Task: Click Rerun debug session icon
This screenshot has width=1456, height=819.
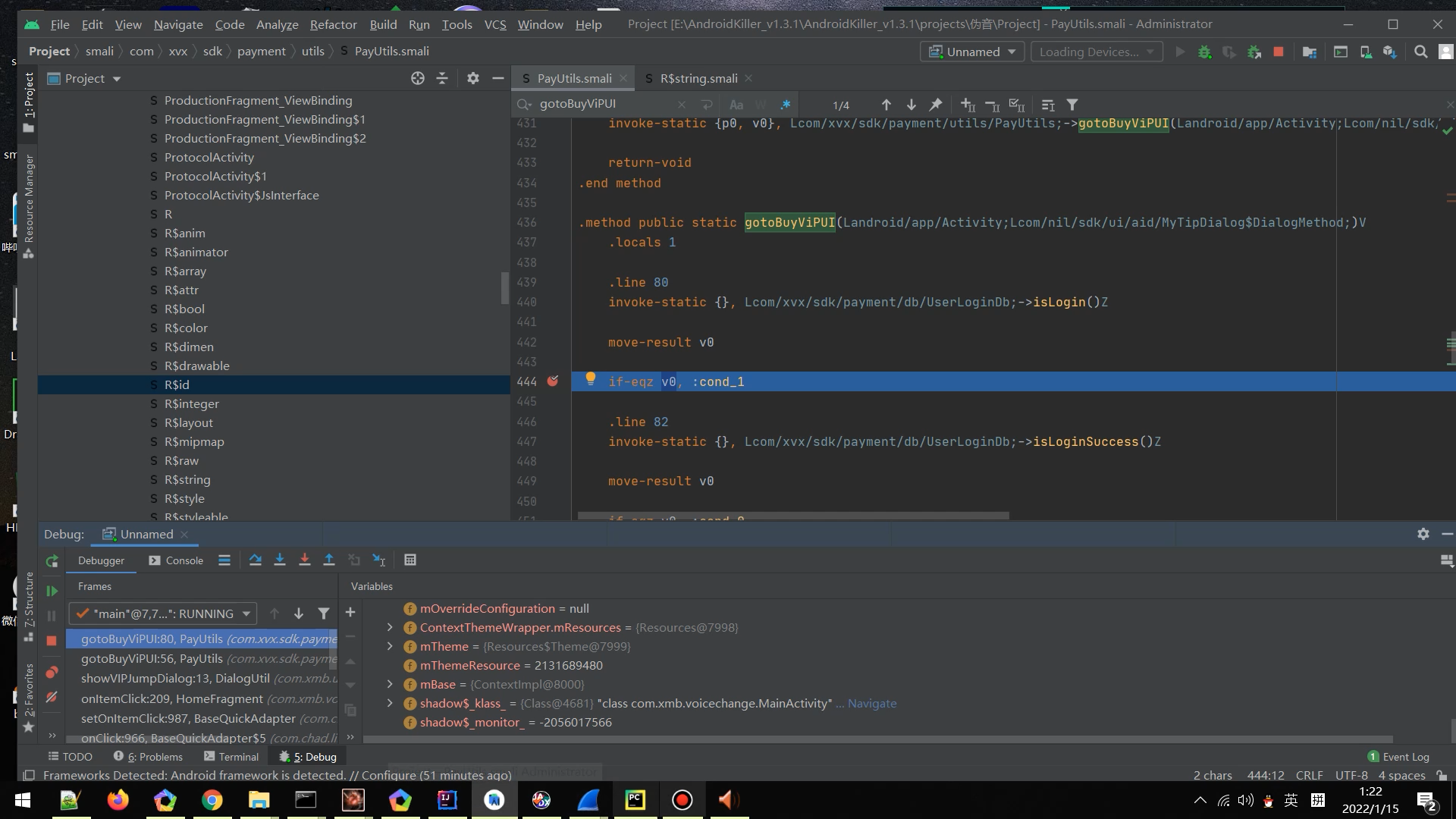Action: (x=52, y=561)
